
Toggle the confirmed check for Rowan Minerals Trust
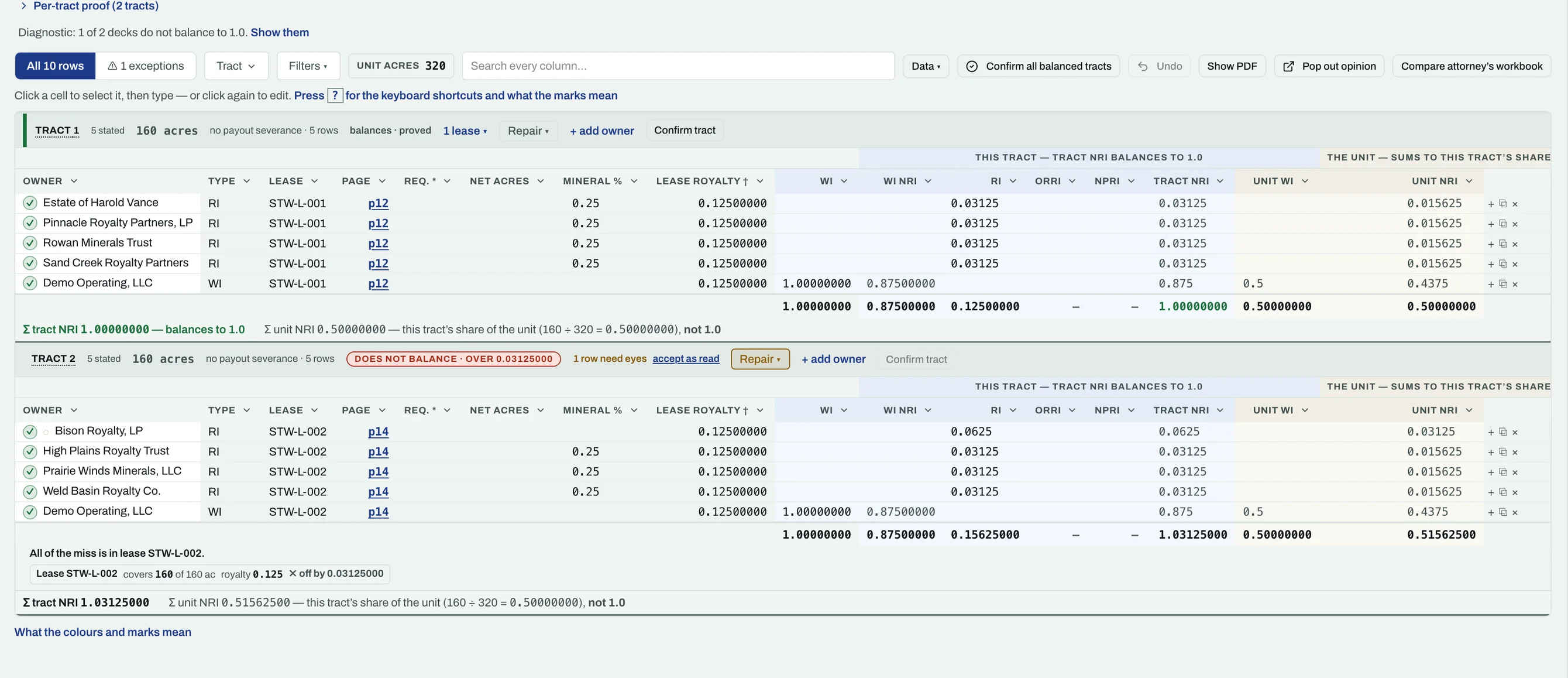pos(30,243)
